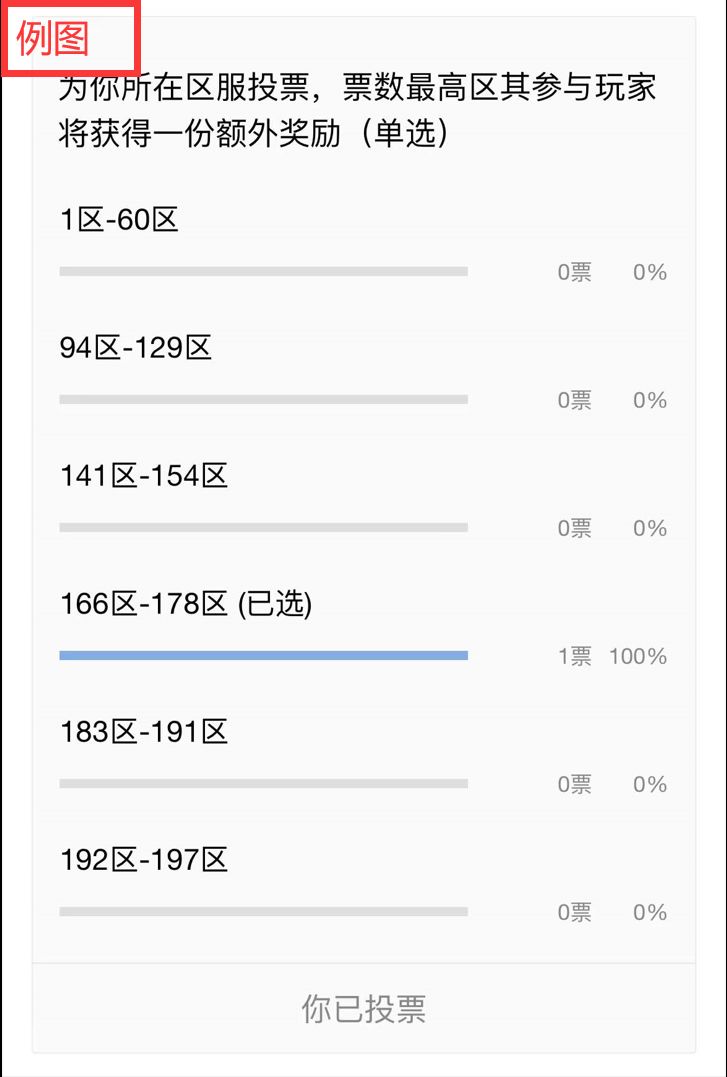Click the poll question title text
This screenshot has width=727, height=1077.
[x=357, y=110]
